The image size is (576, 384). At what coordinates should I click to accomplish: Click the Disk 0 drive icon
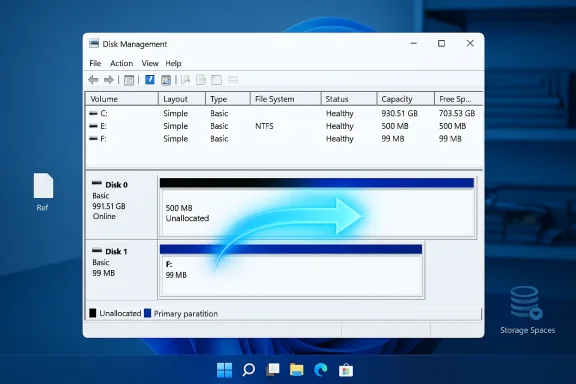pyautogui.click(x=97, y=183)
